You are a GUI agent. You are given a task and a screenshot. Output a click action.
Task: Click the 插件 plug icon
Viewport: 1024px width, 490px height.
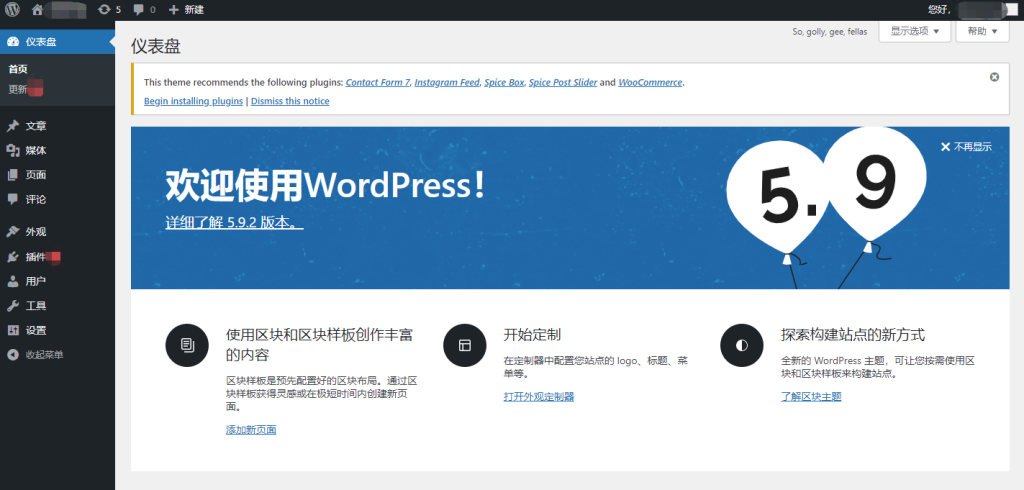point(12,257)
